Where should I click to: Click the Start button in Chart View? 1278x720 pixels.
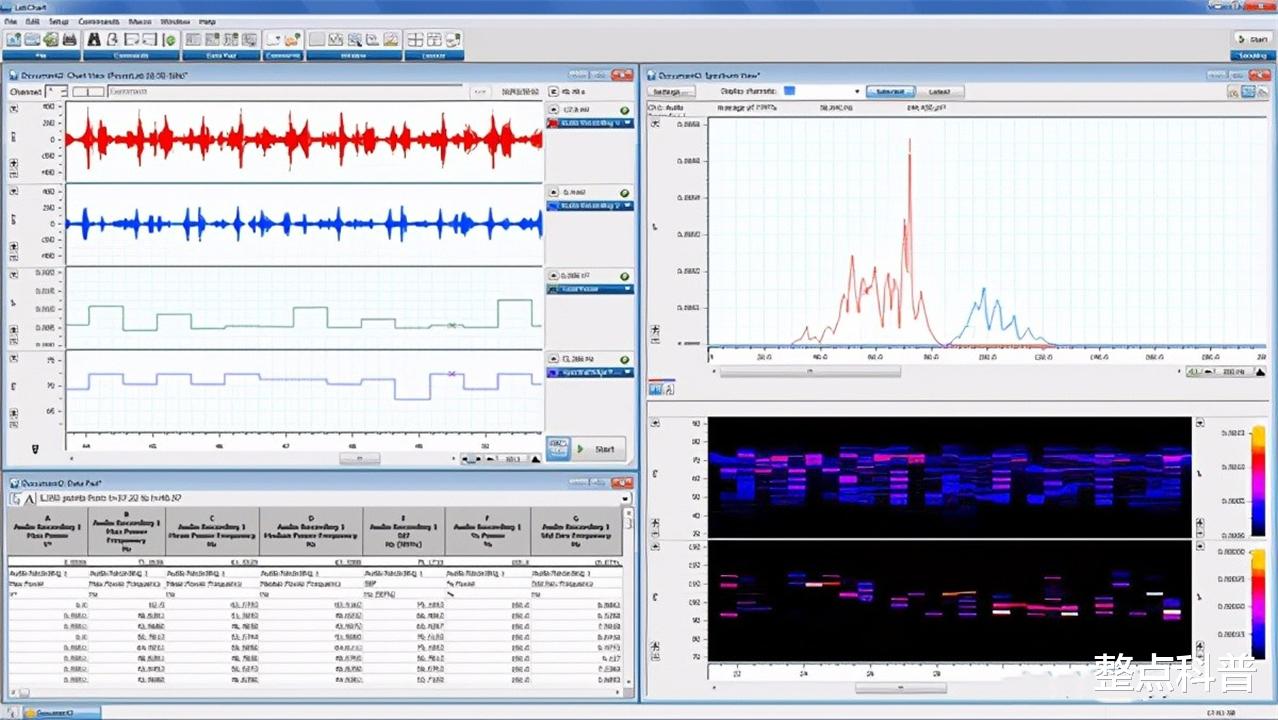pos(598,449)
